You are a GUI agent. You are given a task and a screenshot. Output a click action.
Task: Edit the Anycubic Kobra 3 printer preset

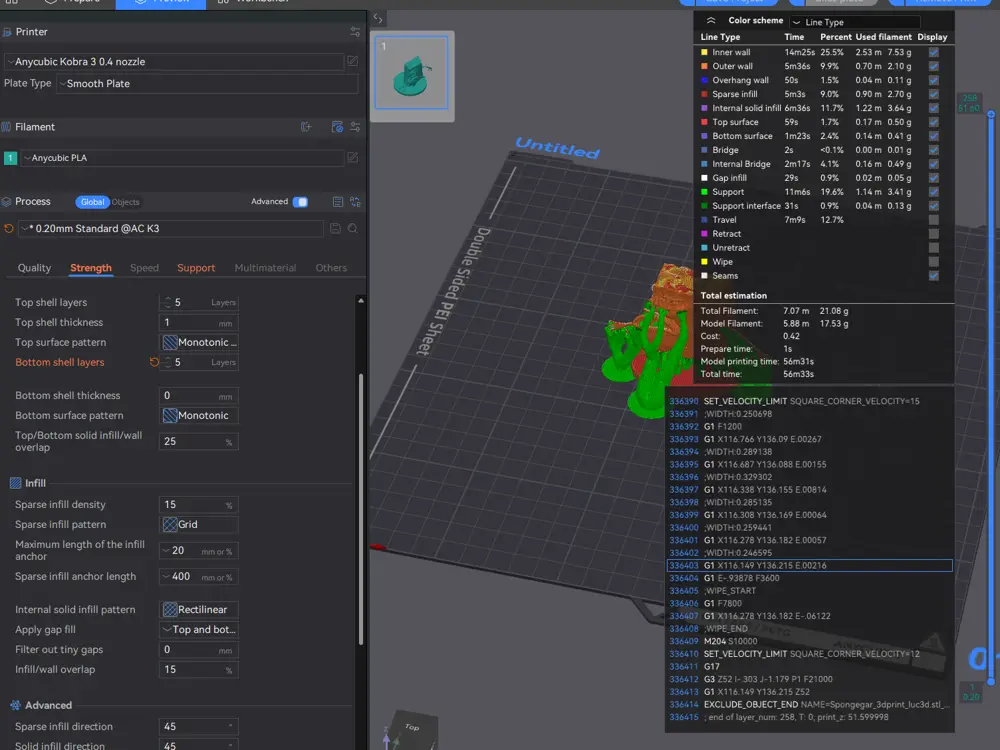pyautogui.click(x=353, y=61)
